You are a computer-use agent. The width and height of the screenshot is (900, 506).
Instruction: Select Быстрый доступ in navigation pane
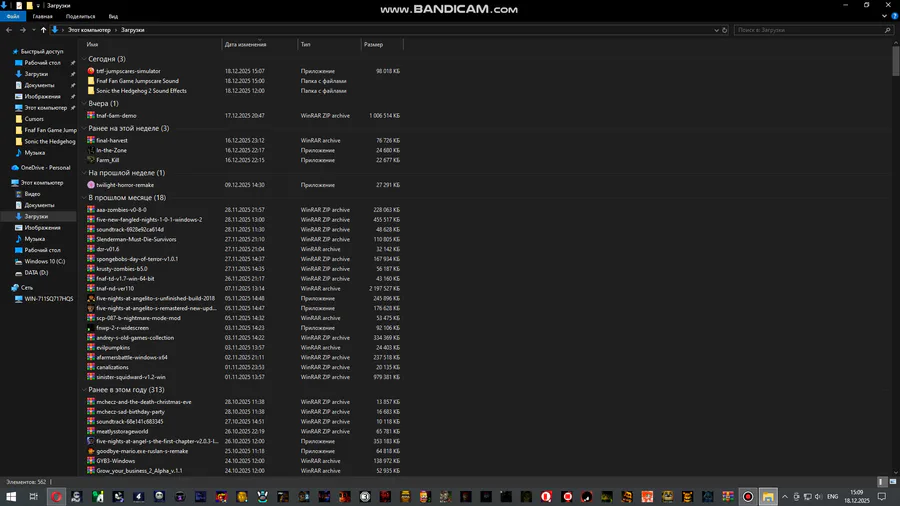(42, 52)
